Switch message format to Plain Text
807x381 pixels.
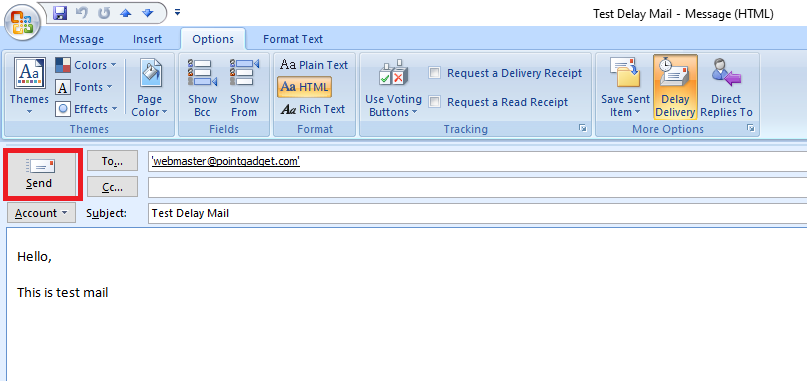coord(314,65)
